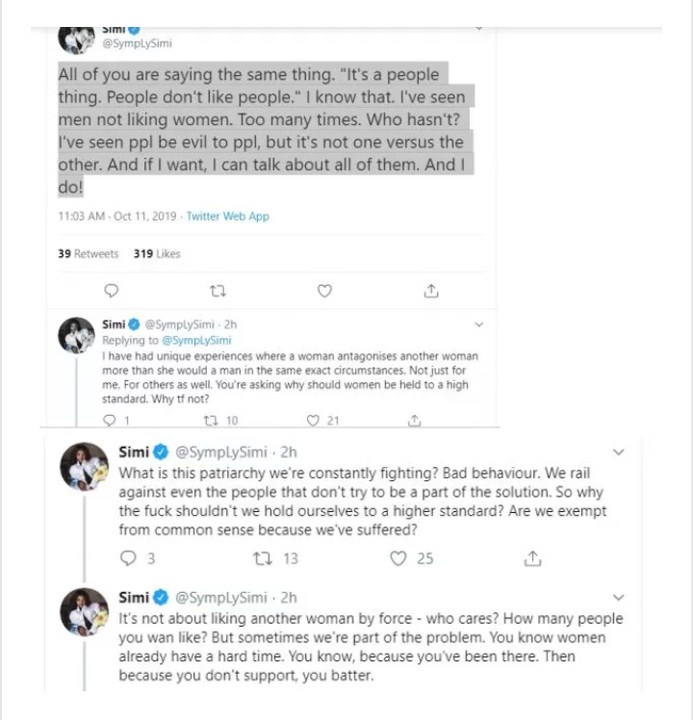Screen dimensions: 693x720
Task: Expand the chevron menu on the 'unique experiences' reply
Action: click(x=479, y=326)
